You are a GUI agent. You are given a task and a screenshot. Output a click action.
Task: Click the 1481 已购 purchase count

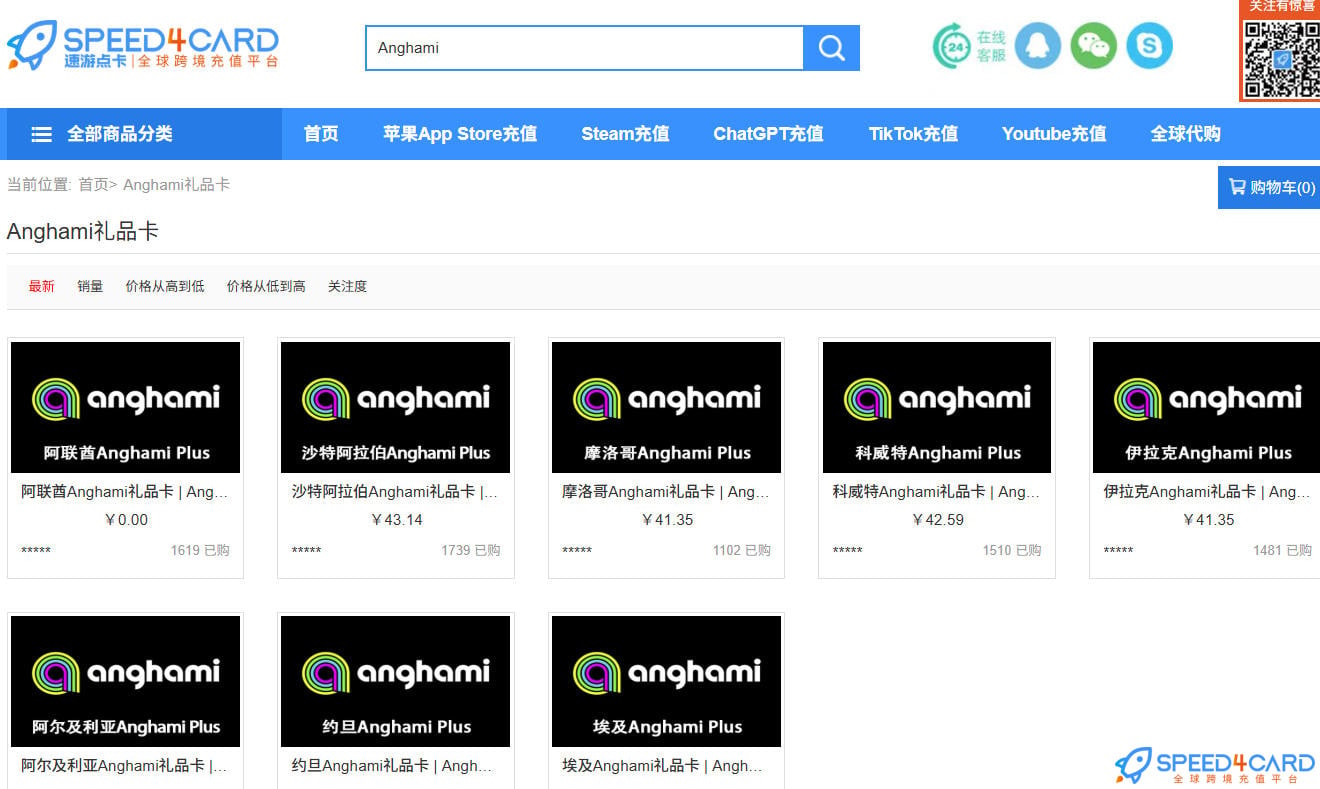click(x=1282, y=550)
